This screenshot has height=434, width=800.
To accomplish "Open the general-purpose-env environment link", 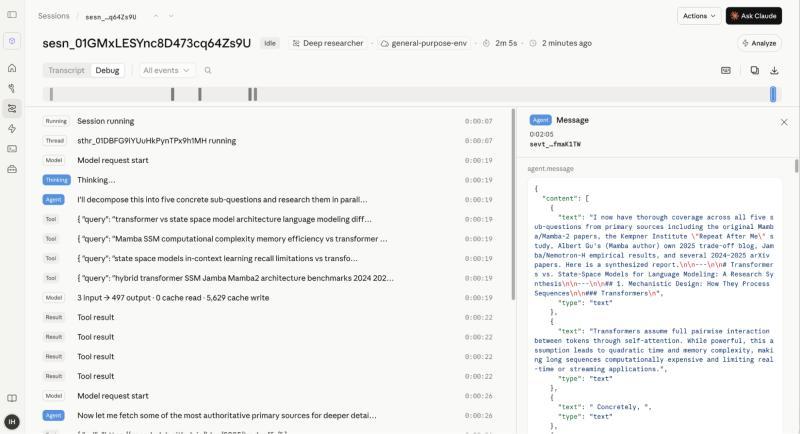I will tap(423, 43).
